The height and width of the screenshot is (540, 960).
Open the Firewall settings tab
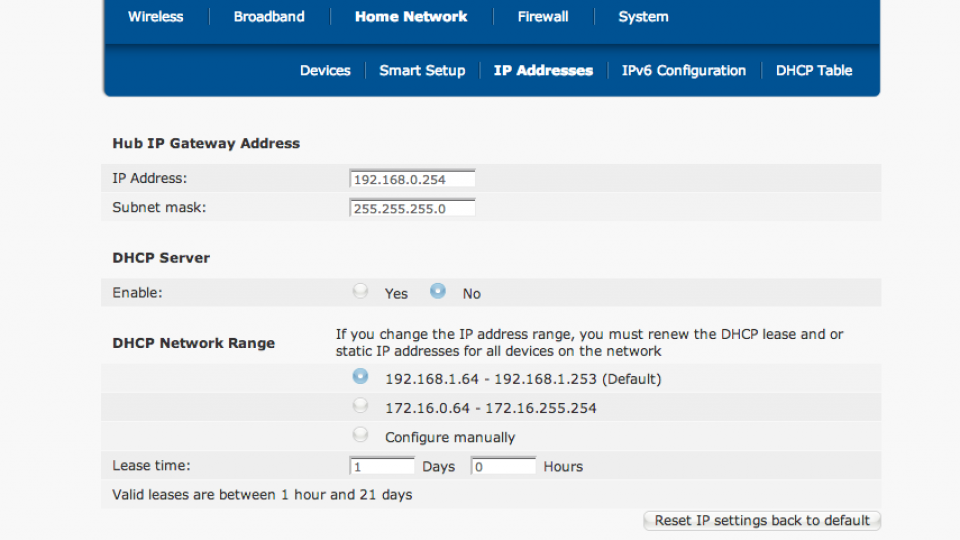click(543, 17)
